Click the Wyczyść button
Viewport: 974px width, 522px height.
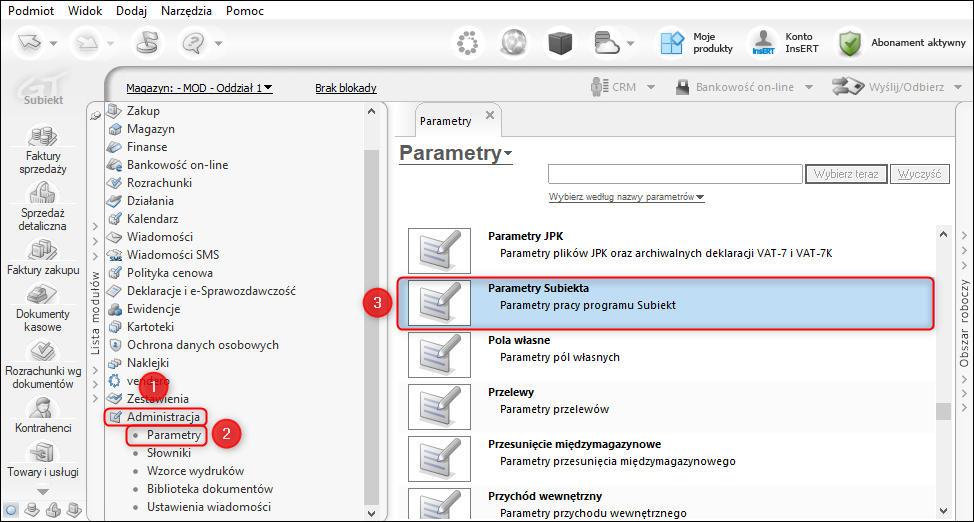click(x=920, y=174)
